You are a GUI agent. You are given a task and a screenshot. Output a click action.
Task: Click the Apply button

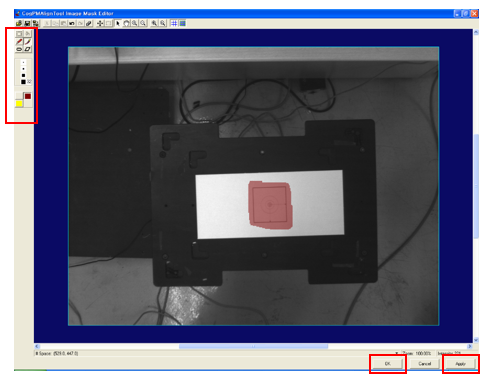(x=460, y=364)
